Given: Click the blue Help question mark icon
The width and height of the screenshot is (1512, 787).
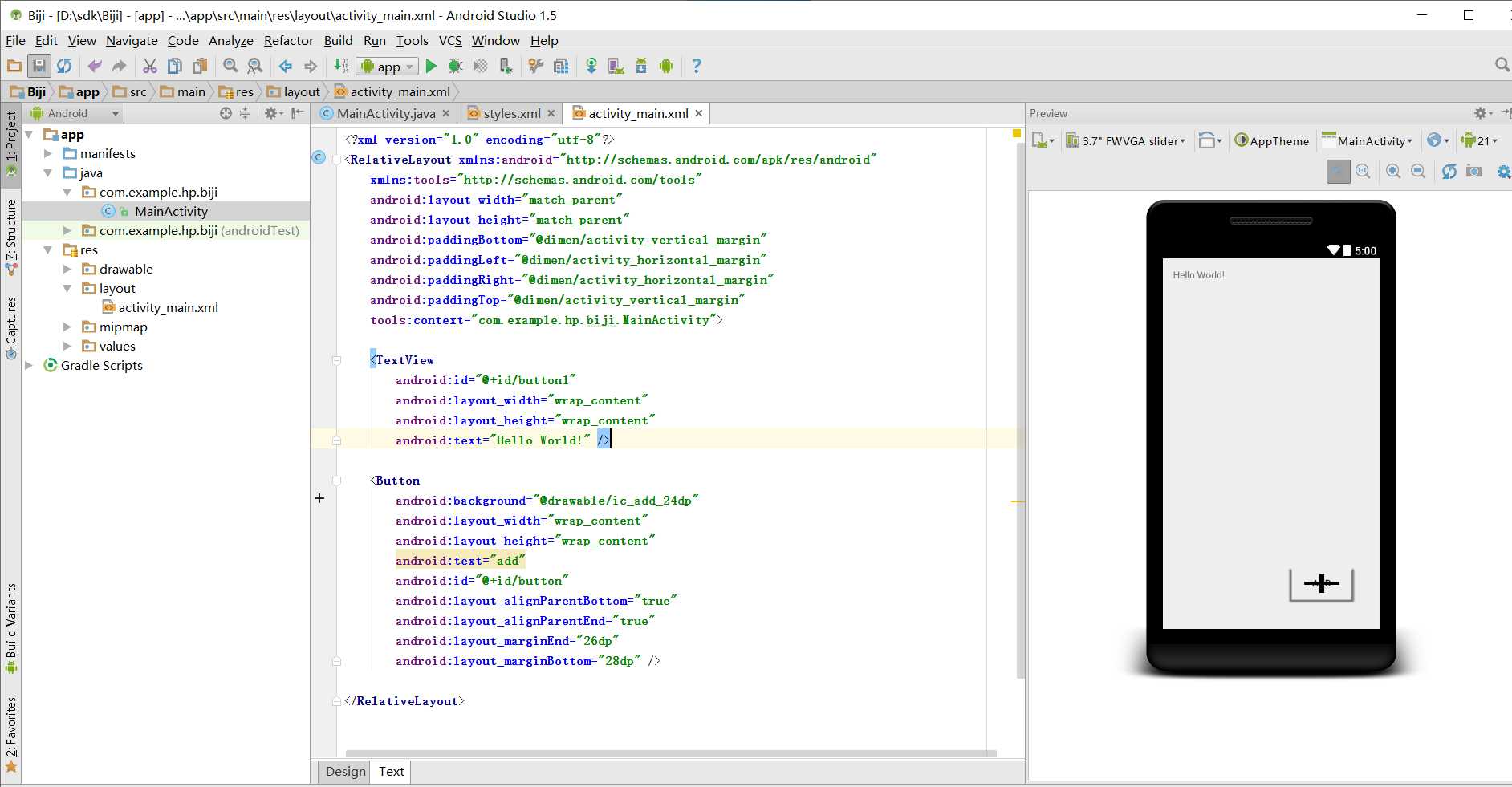Looking at the screenshot, I should tap(697, 66).
